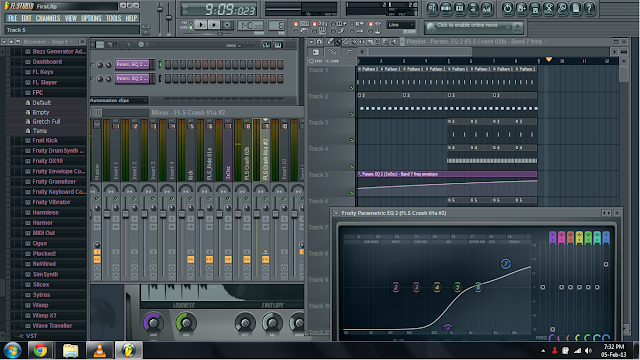Open VLC media player from taskbar
Image resolution: width=640 pixels, height=360 pixels.
pos(99,350)
